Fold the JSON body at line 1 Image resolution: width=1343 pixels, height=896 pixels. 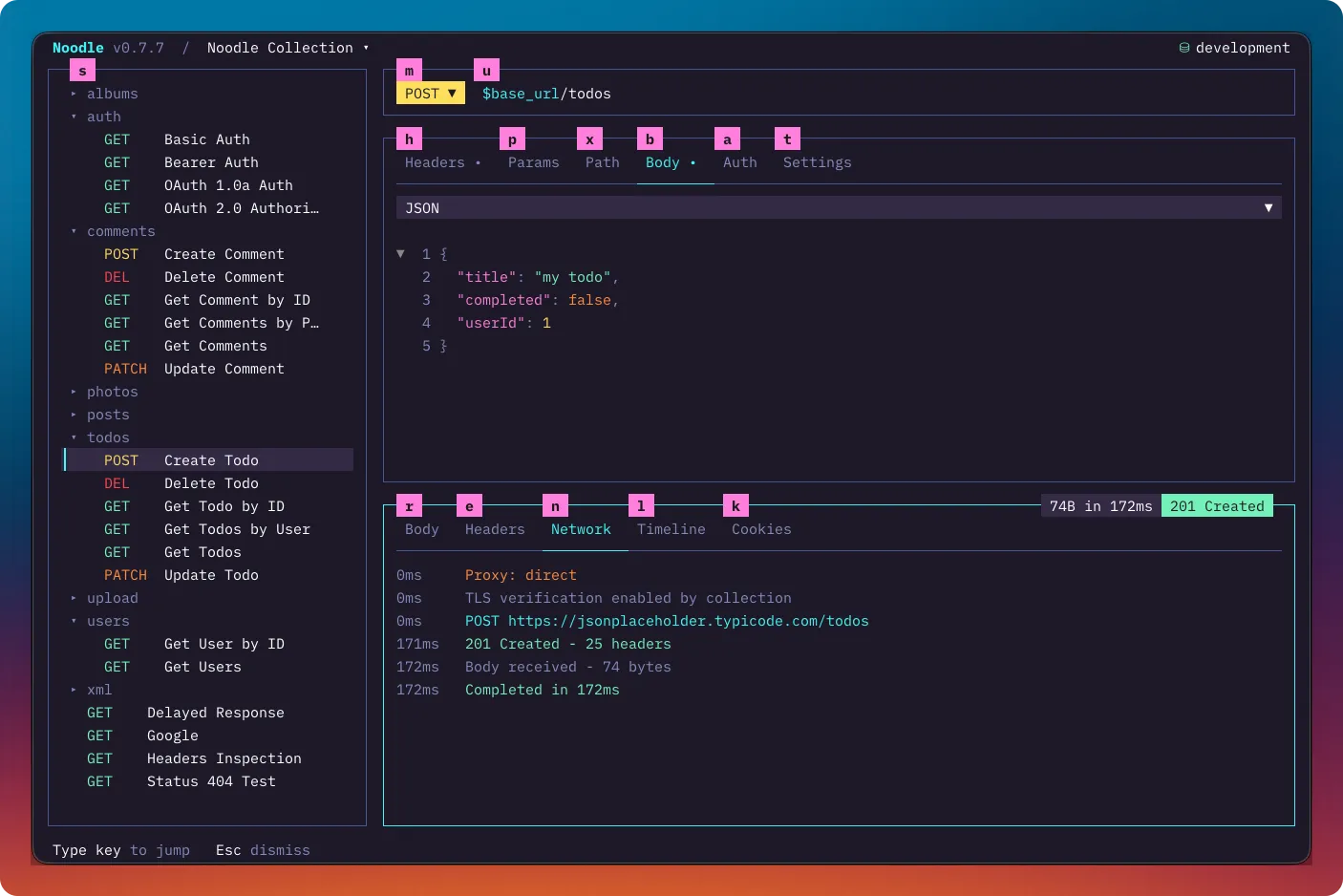tap(400, 254)
